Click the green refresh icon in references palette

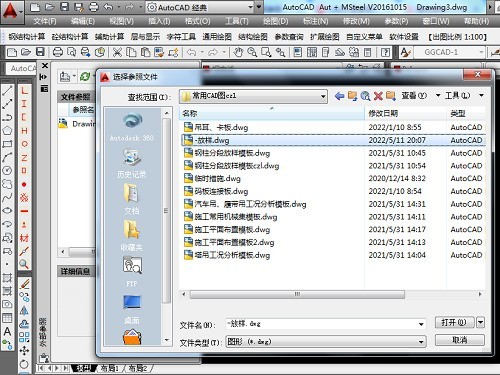tap(85, 77)
